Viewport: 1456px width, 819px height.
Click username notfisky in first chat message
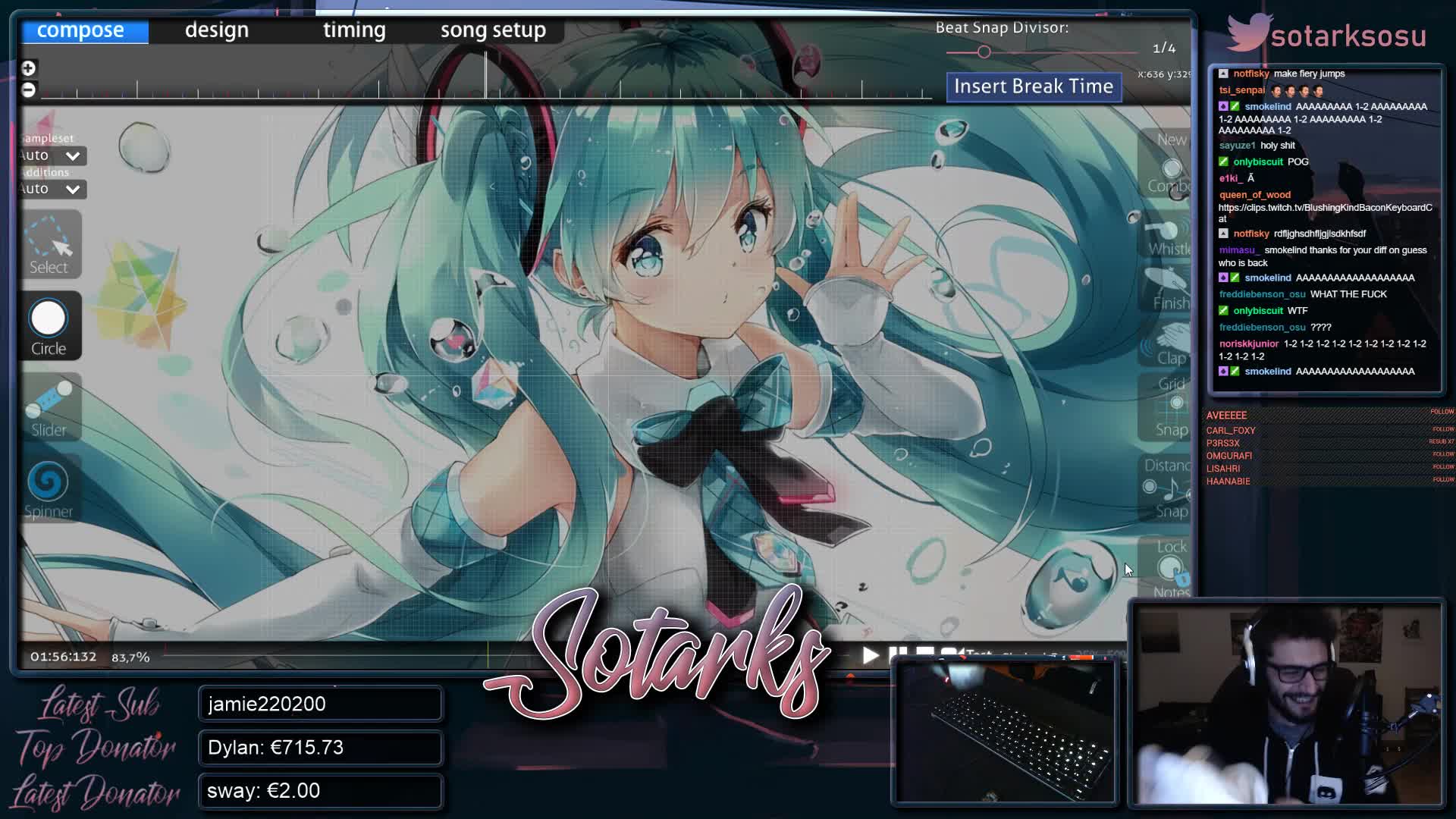(x=1251, y=74)
